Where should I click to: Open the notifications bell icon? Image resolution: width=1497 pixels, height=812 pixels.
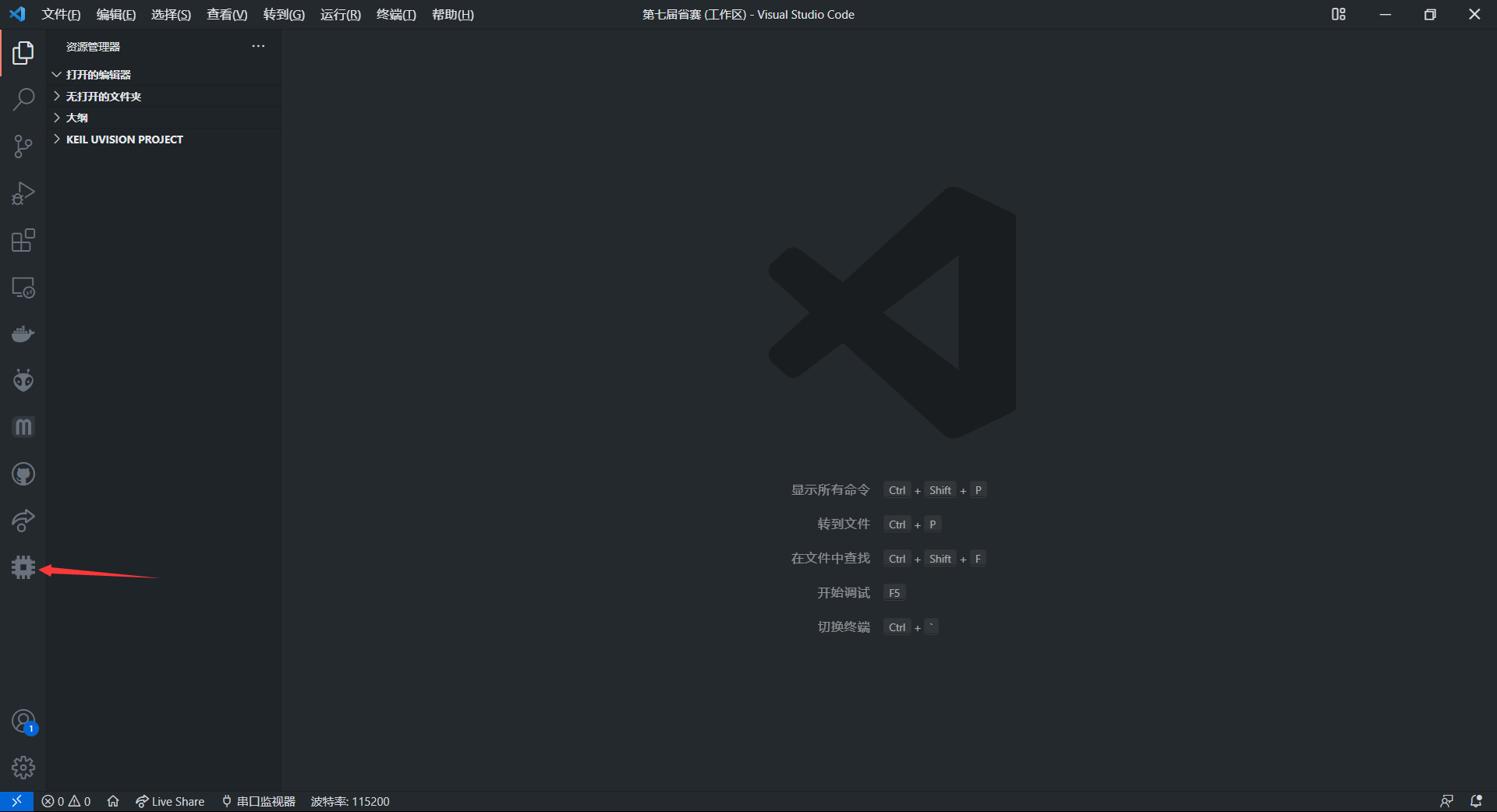1476,801
